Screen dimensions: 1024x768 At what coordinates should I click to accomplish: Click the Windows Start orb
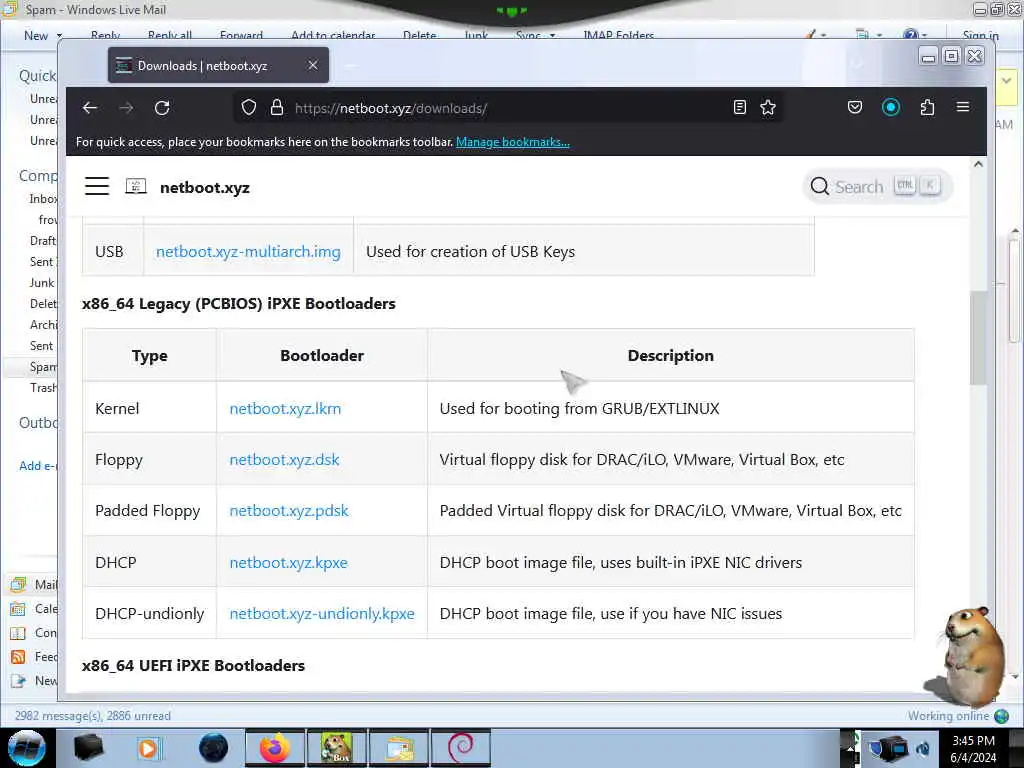click(27, 748)
